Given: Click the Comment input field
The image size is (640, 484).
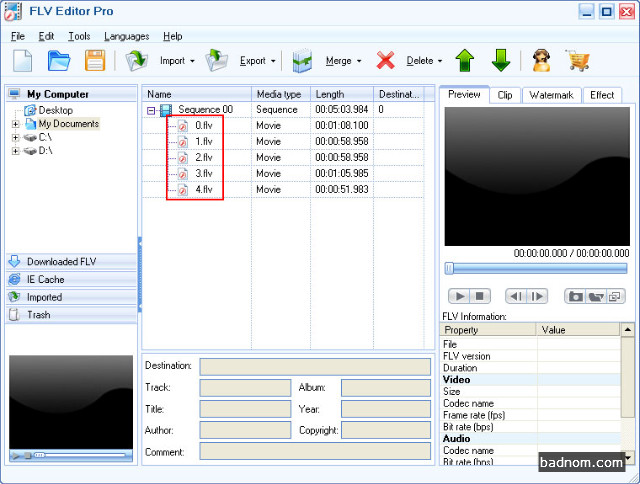Looking at the screenshot, I should point(315,451).
